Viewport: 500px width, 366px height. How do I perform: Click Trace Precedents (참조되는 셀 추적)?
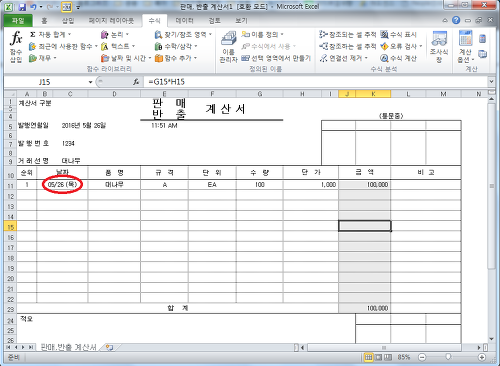coord(347,34)
